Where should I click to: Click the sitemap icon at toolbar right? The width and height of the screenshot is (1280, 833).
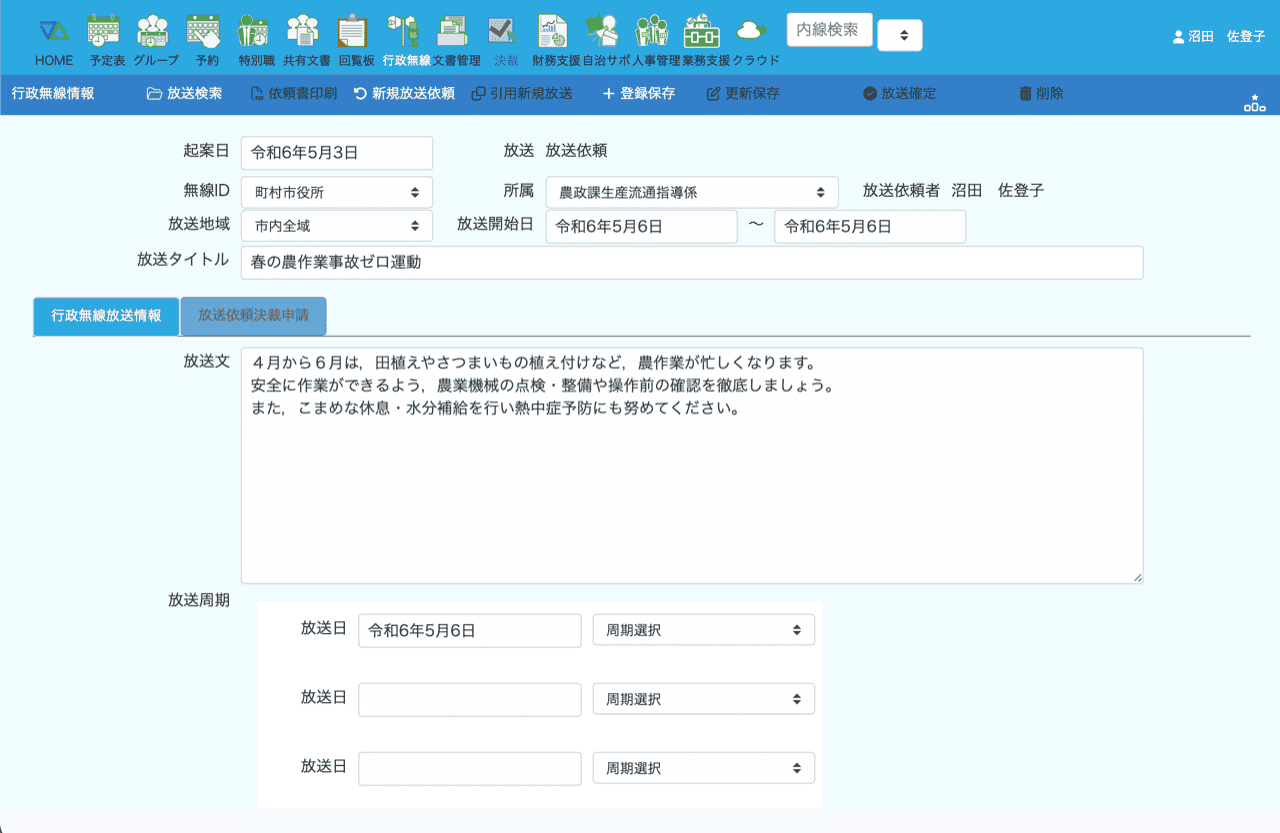[1254, 103]
